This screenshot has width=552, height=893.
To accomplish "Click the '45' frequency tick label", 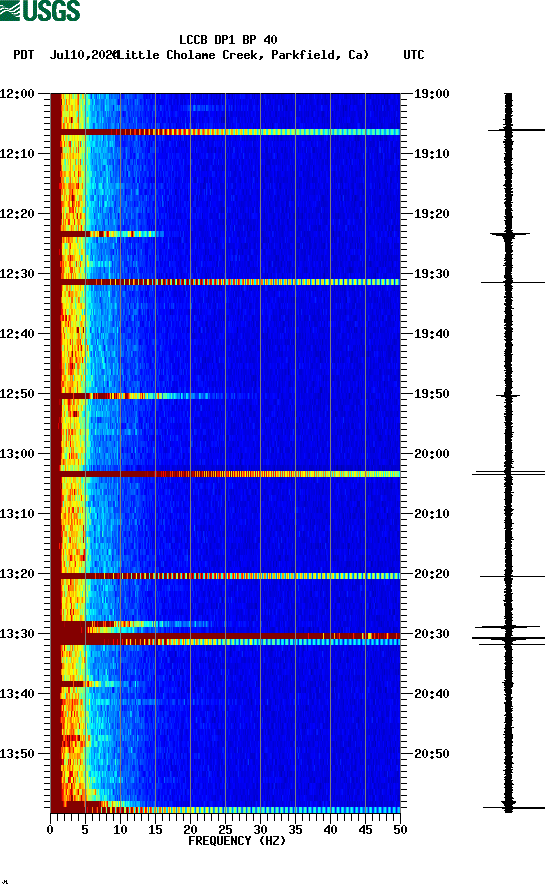I will point(365,830).
